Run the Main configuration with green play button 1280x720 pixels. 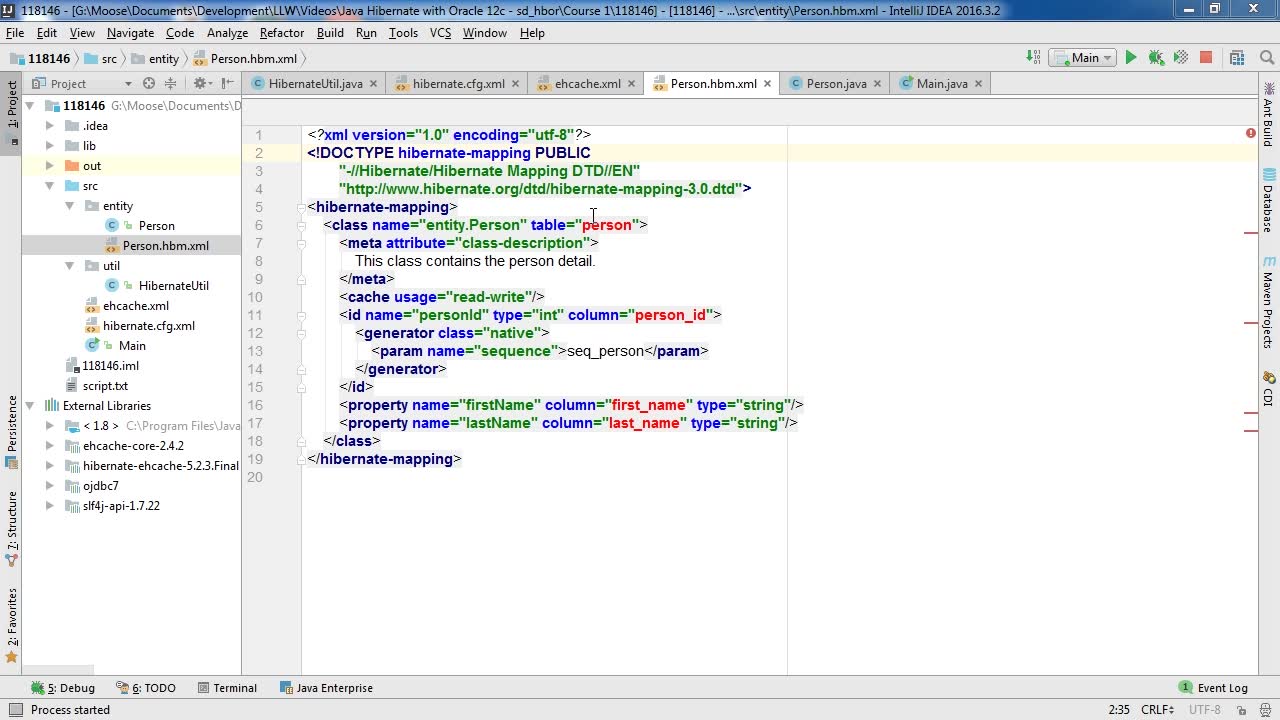1131,58
